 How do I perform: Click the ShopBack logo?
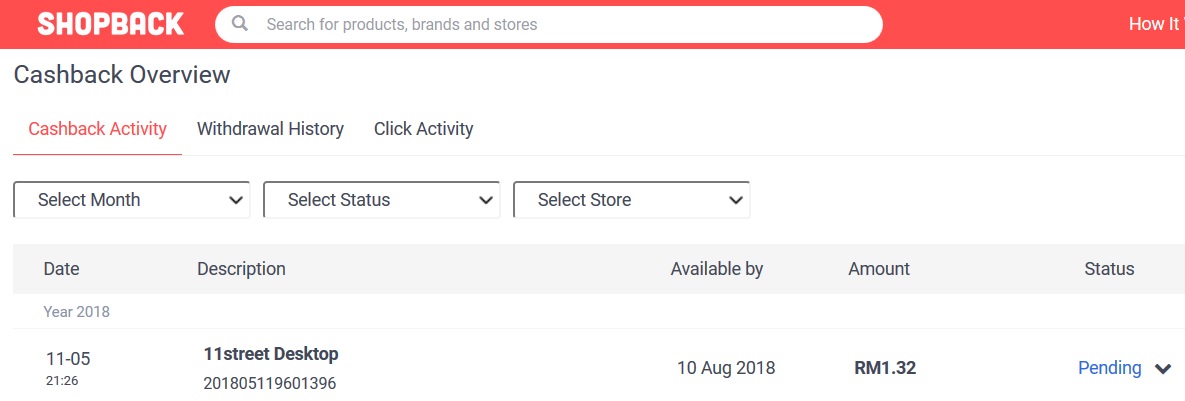110,24
